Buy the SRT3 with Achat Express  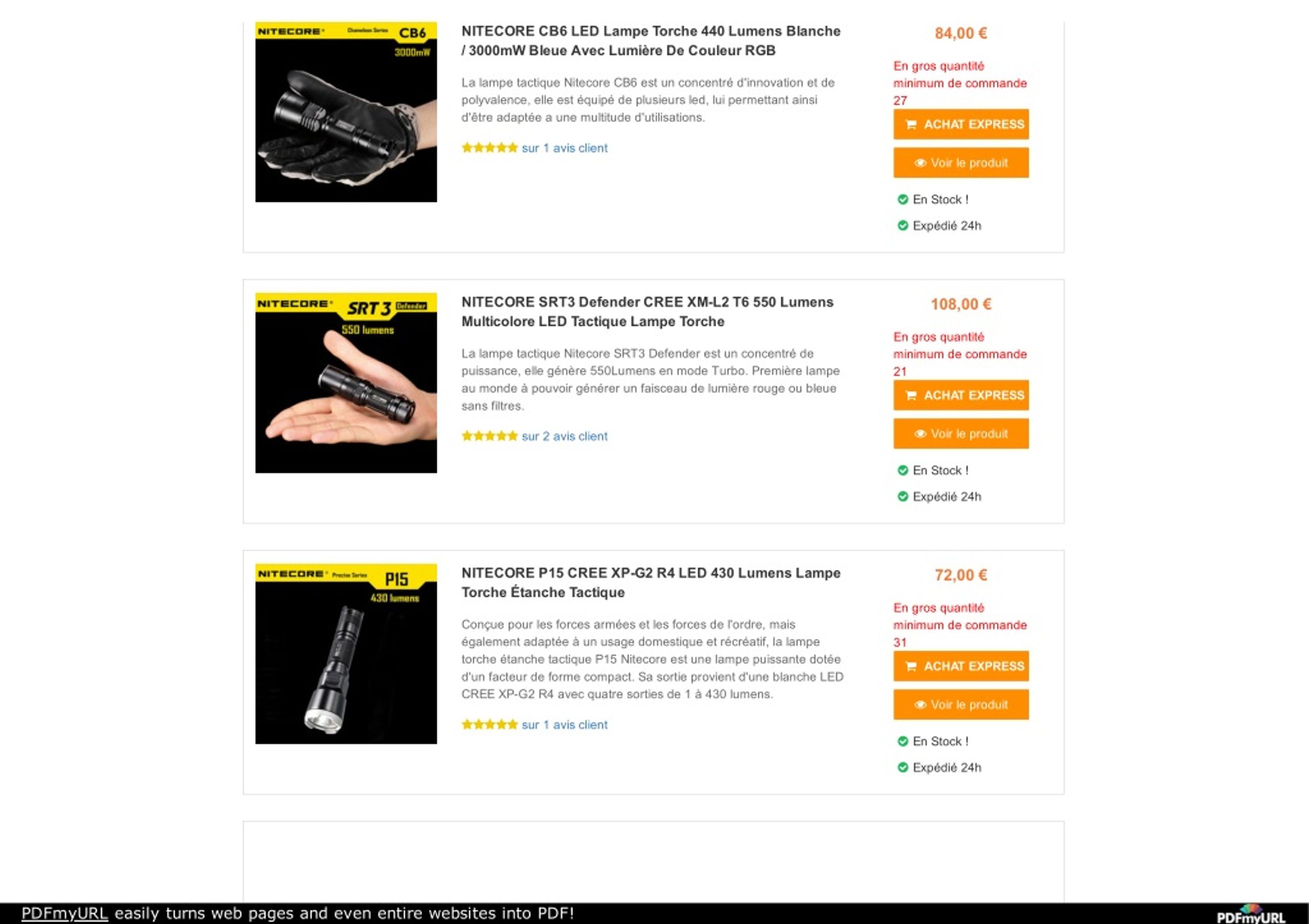tap(961, 396)
